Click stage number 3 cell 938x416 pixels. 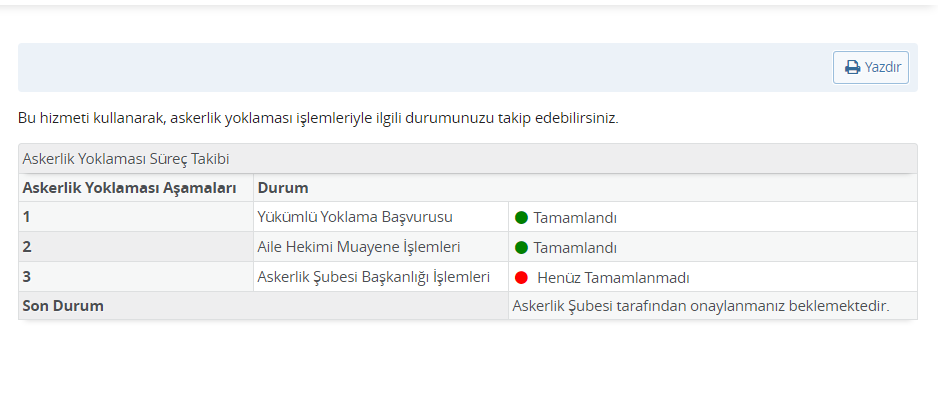tap(136, 277)
